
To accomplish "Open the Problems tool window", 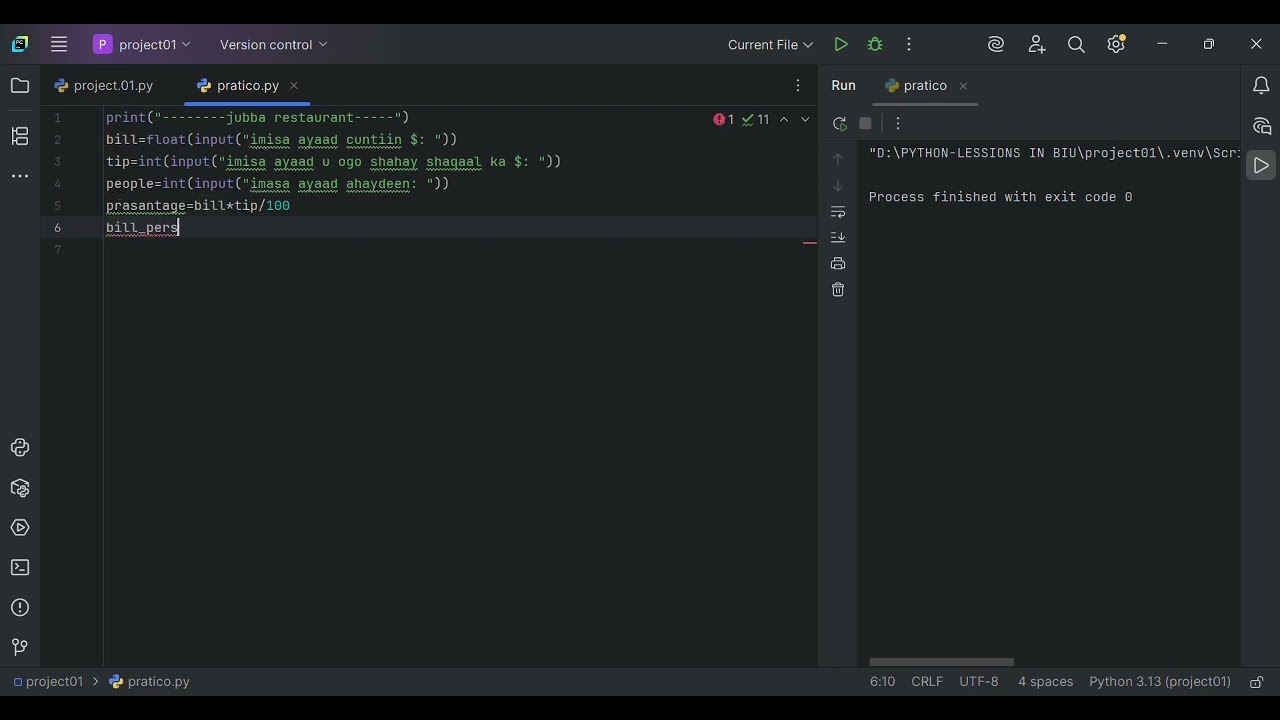I will 20,608.
